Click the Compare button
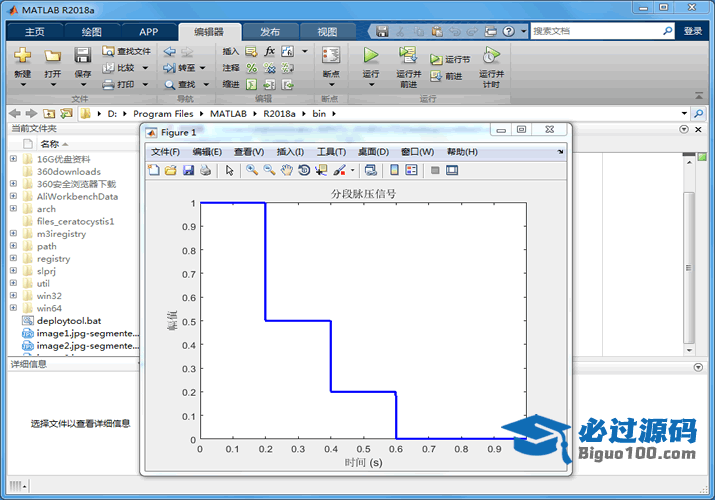This screenshot has width=715, height=500. [119, 68]
